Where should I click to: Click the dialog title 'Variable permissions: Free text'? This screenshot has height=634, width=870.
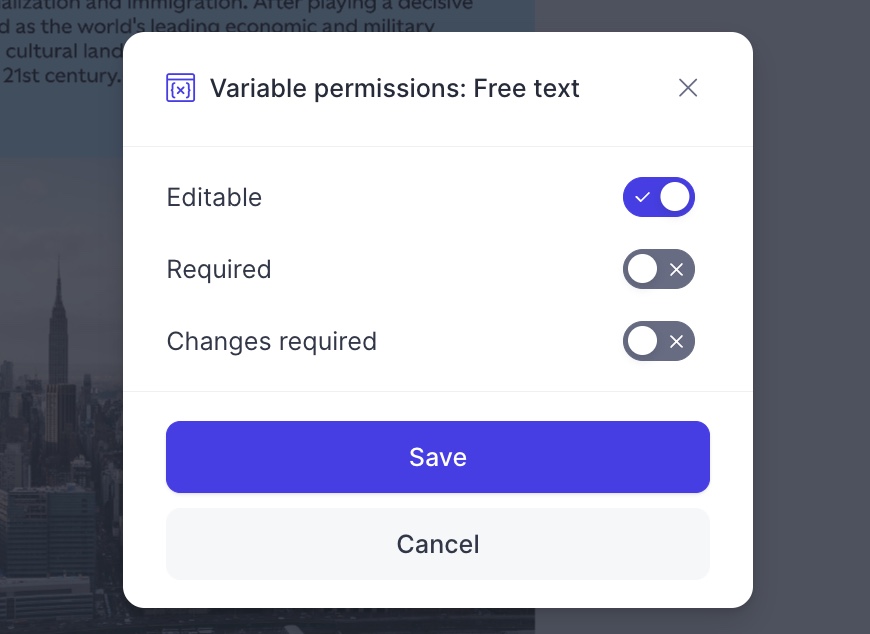394,88
